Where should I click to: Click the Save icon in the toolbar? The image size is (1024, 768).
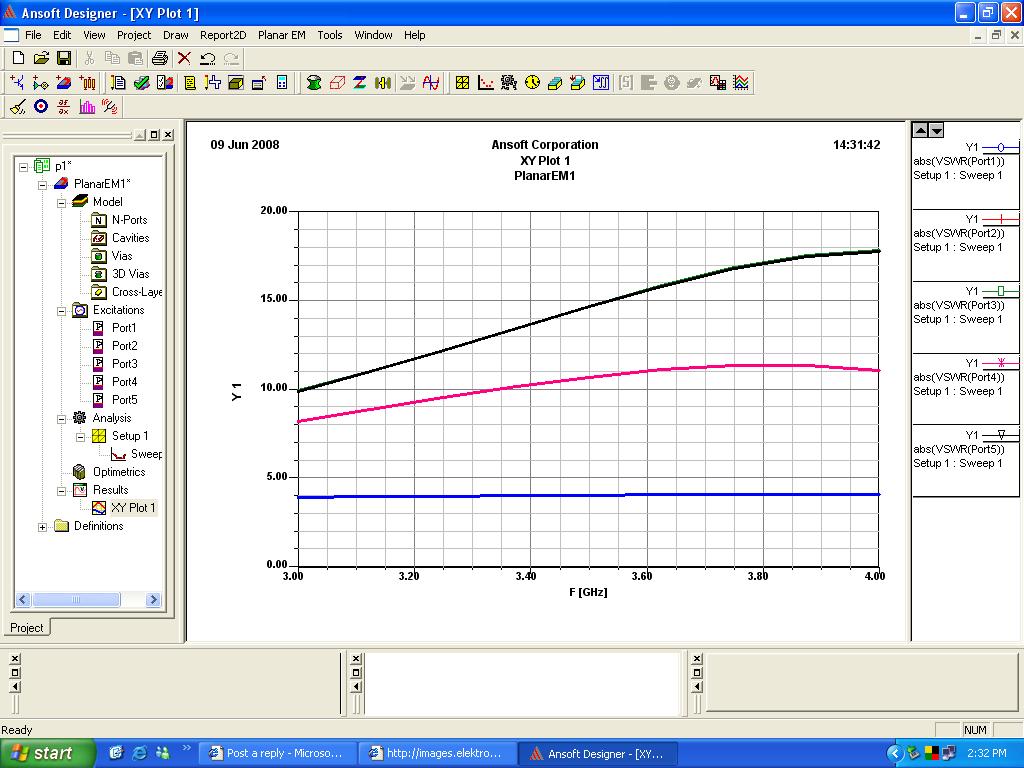point(64,59)
